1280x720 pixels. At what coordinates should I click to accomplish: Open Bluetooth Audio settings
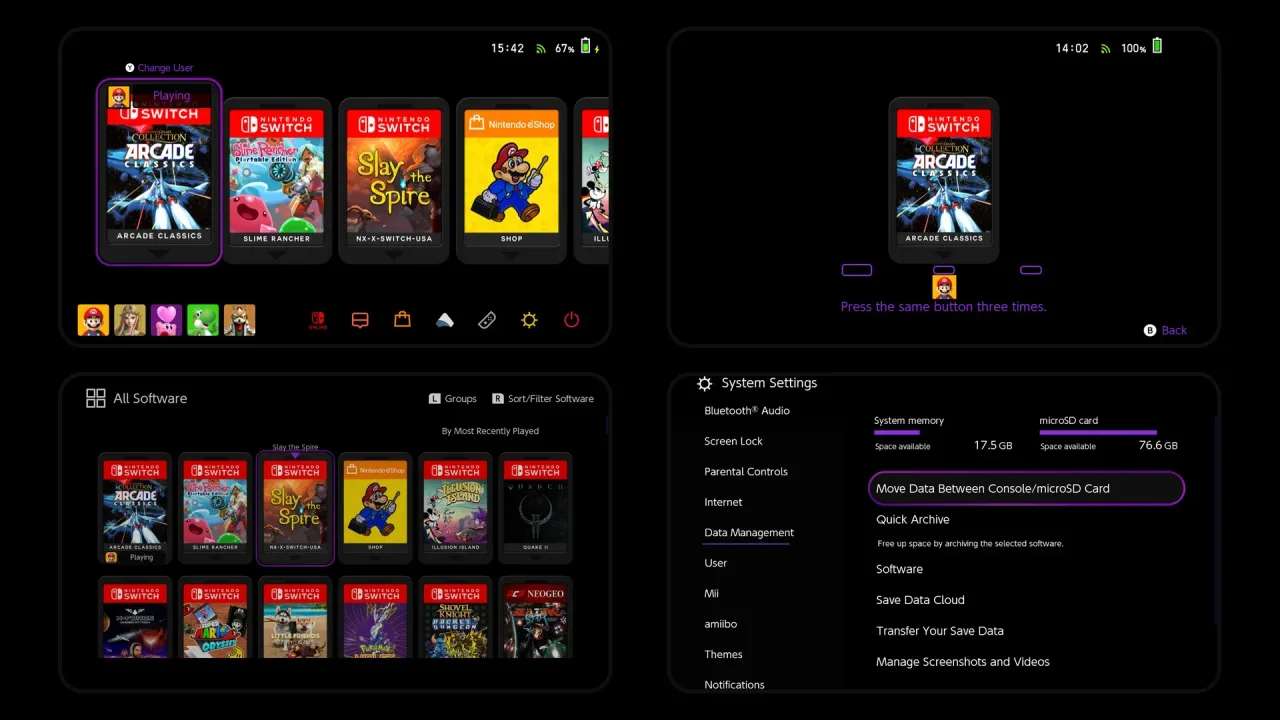pos(747,411)
